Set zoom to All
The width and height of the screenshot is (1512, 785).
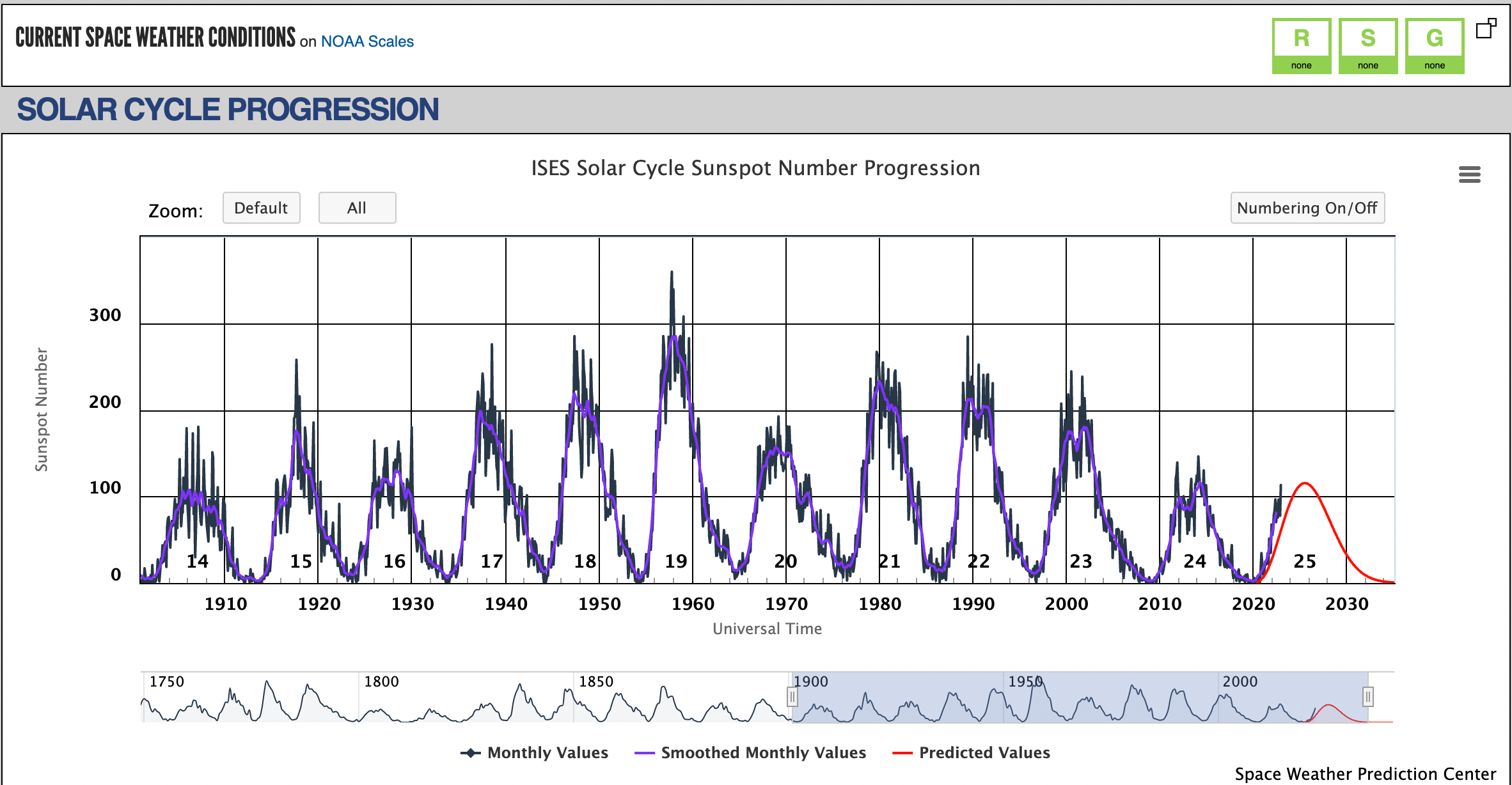[x=357, y=208]
